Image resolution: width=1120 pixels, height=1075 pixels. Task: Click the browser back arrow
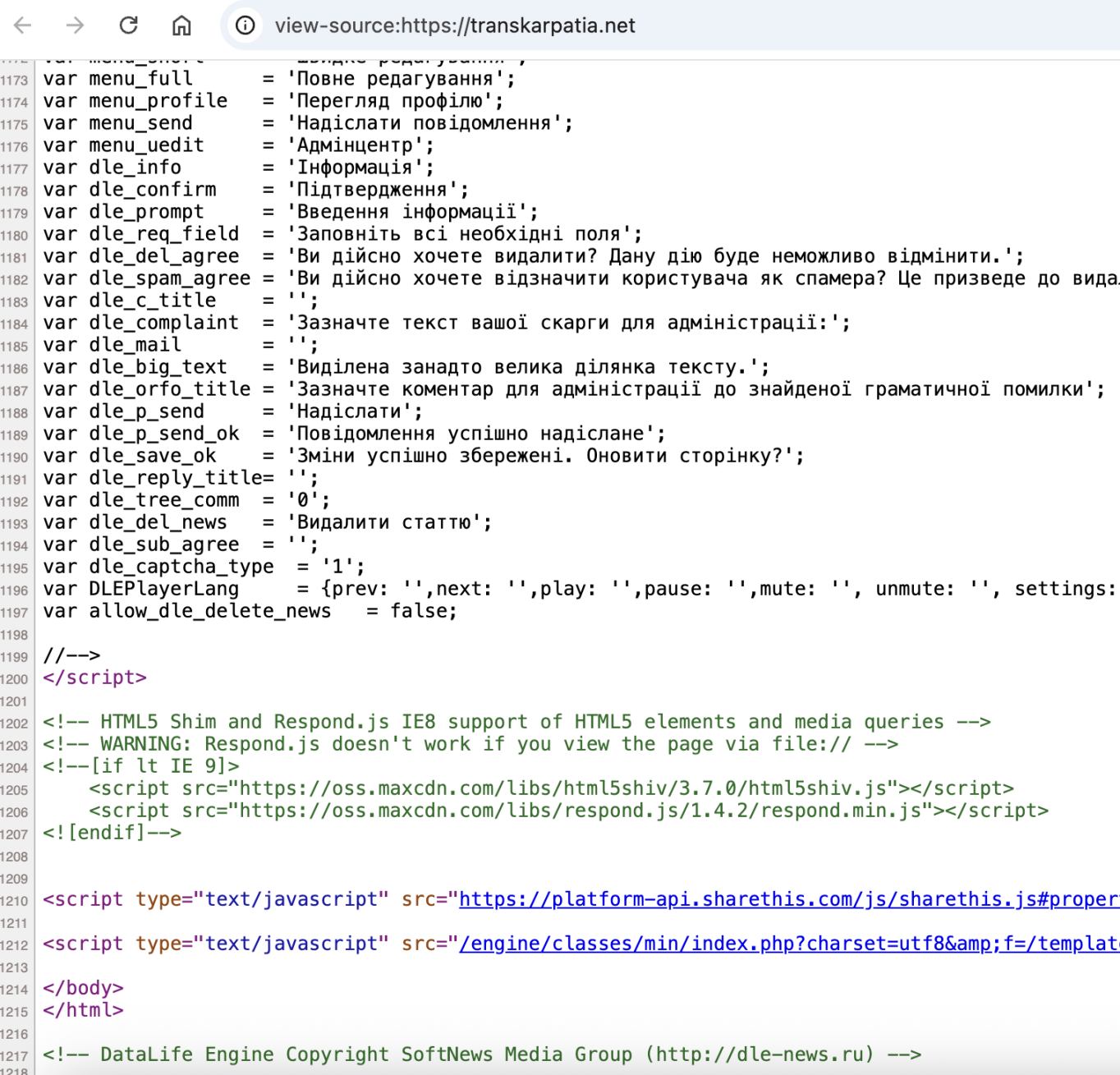23,25
